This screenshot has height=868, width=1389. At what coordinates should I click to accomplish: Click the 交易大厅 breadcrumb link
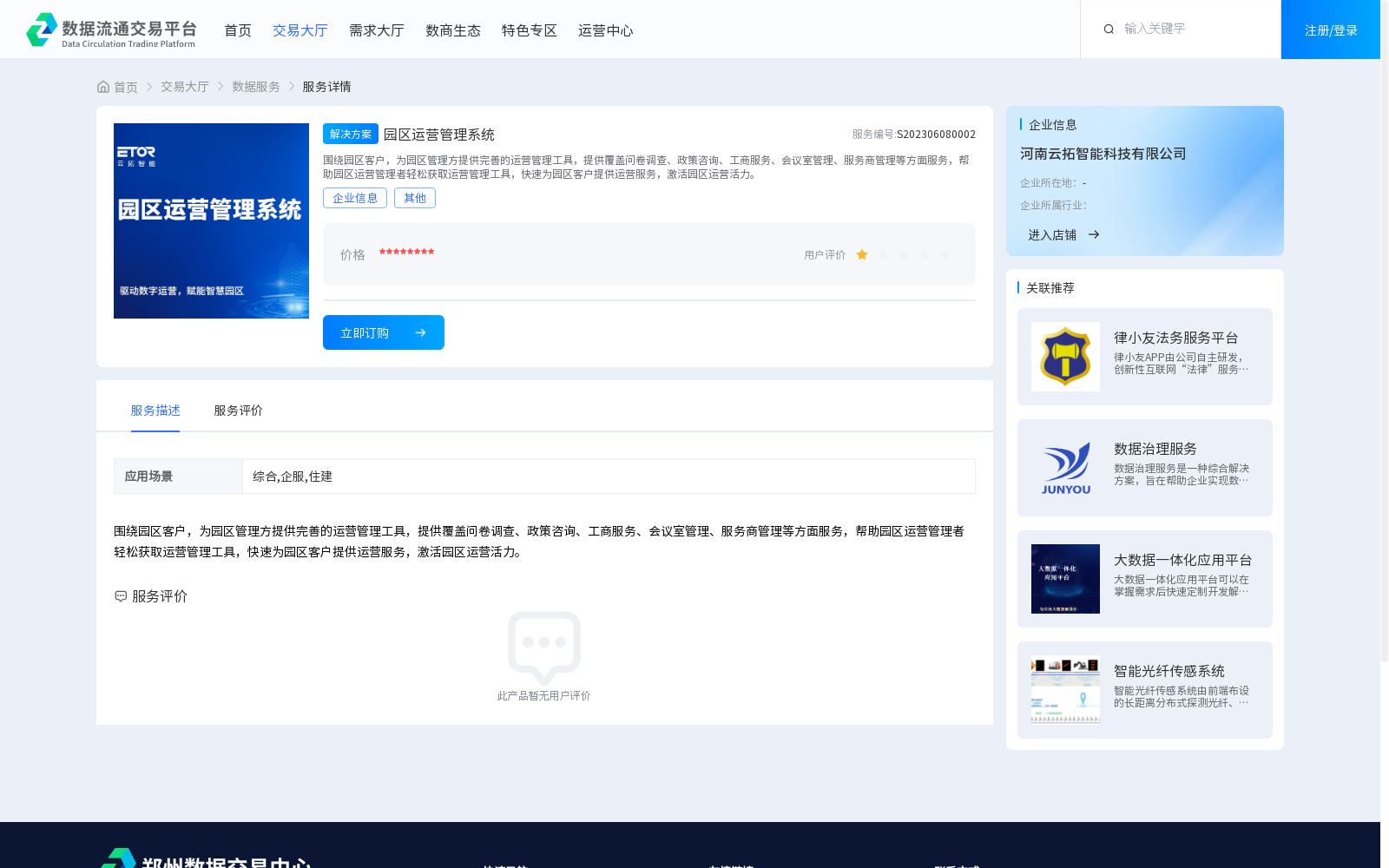pos(185,87)
